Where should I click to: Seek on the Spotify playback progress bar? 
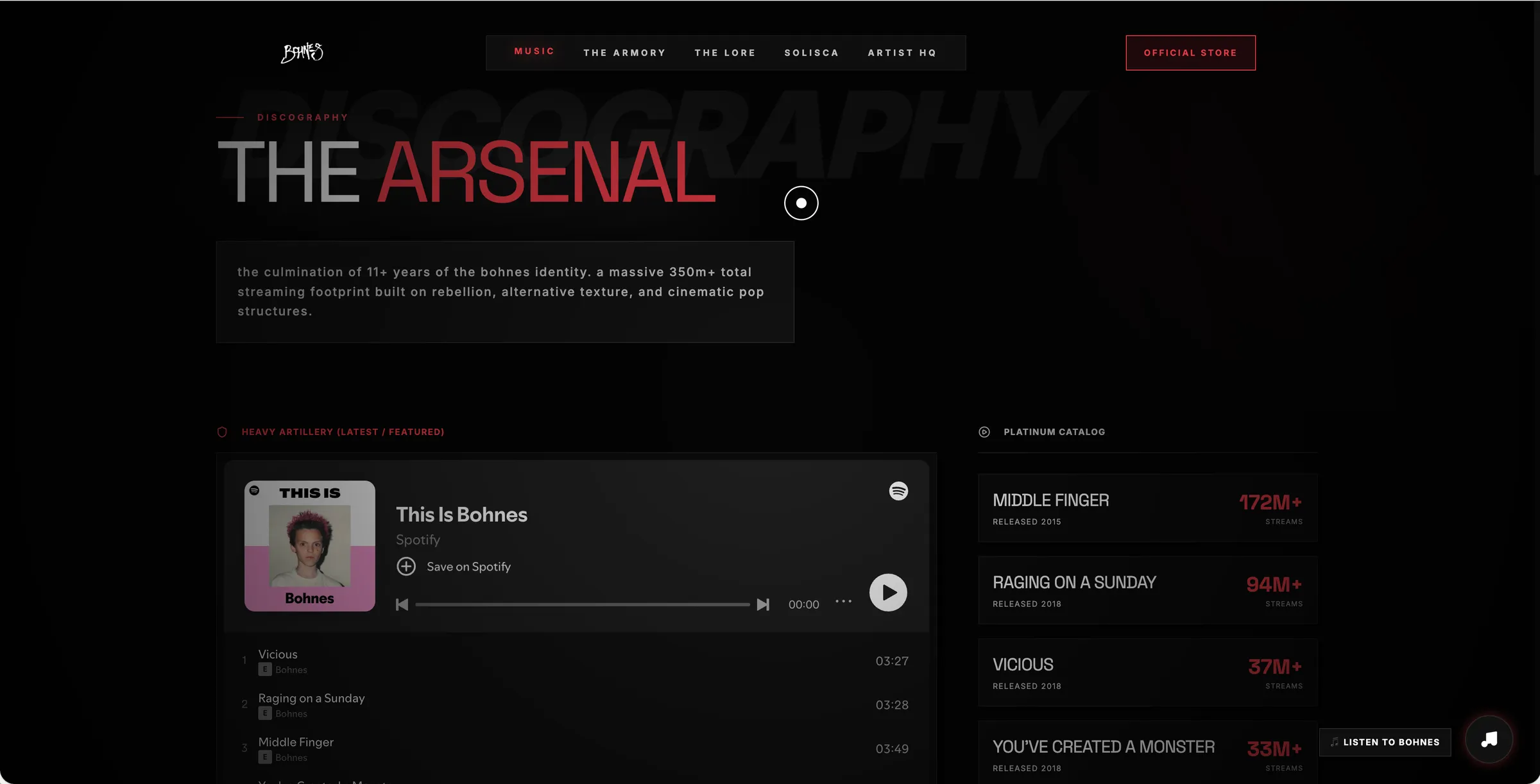coord(583,604)
